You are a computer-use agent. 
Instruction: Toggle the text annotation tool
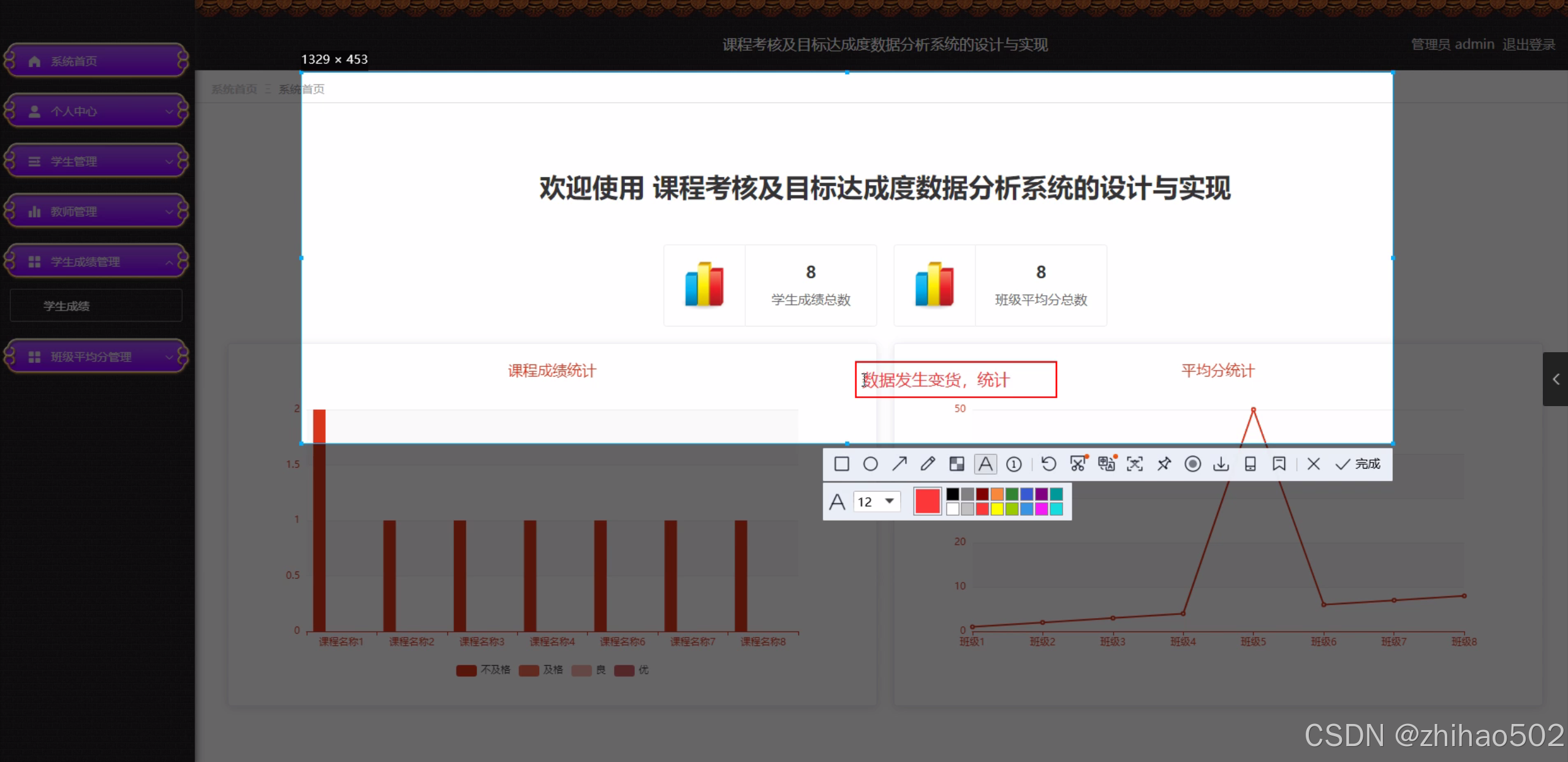(x=985, y=464)
